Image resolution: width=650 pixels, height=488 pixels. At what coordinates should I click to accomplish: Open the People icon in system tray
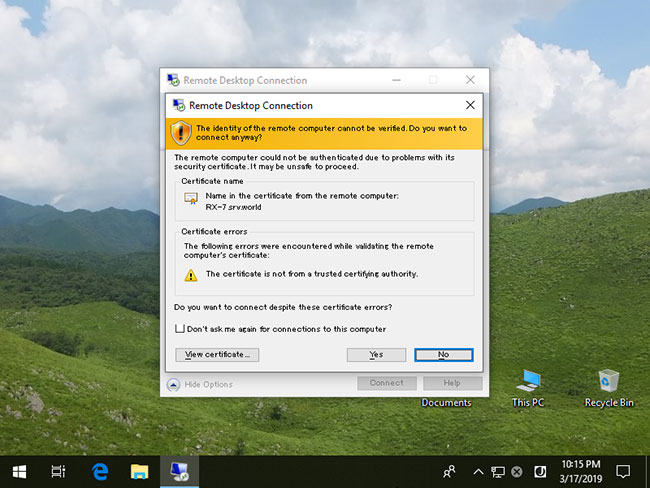pos(449,471)
